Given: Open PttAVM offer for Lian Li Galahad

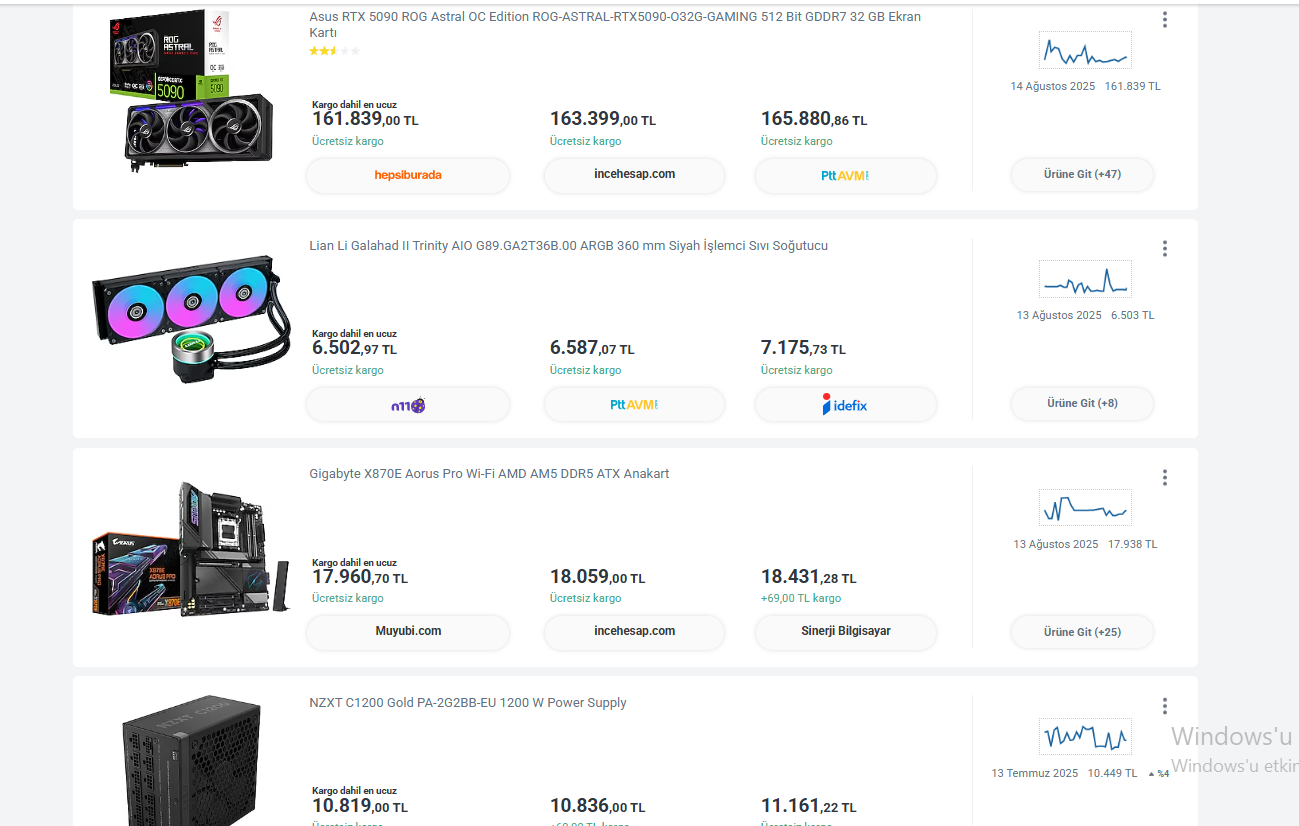Looking at the screenshot, I should 634,405.
